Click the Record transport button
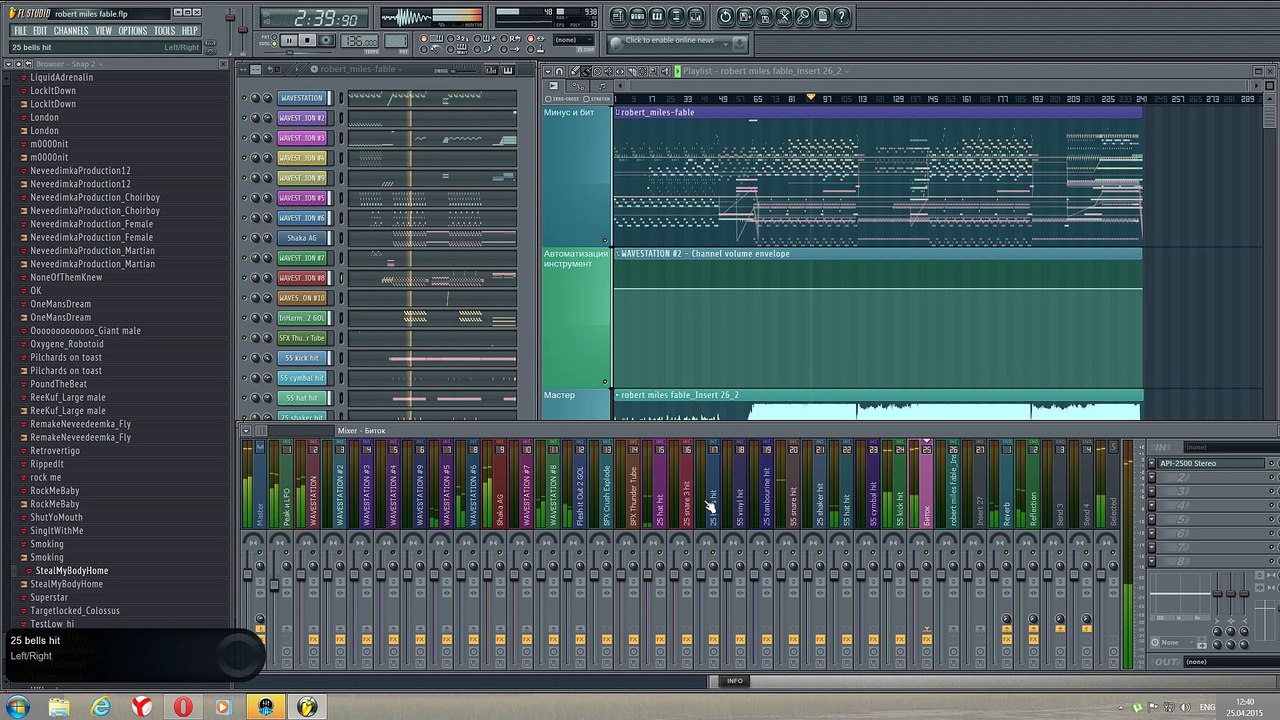 coord(326,40)
